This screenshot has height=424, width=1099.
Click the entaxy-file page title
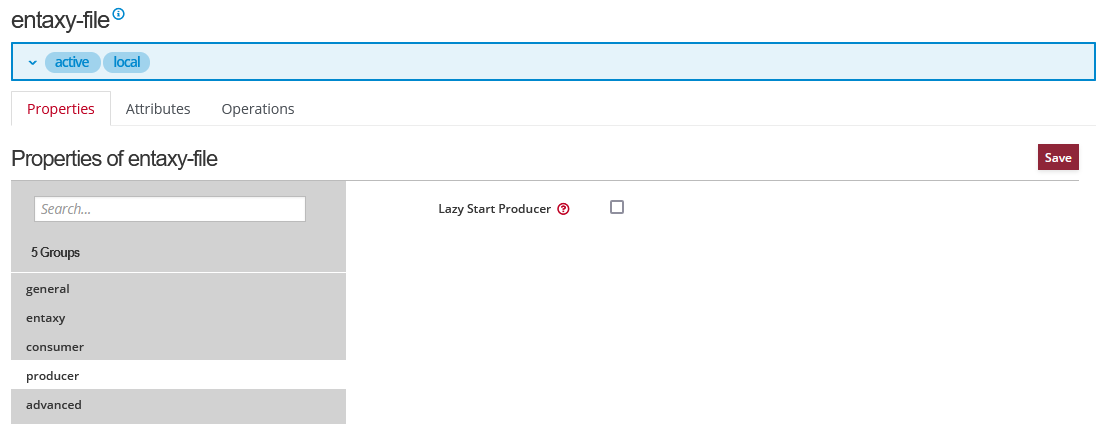(x=59, y=18)
